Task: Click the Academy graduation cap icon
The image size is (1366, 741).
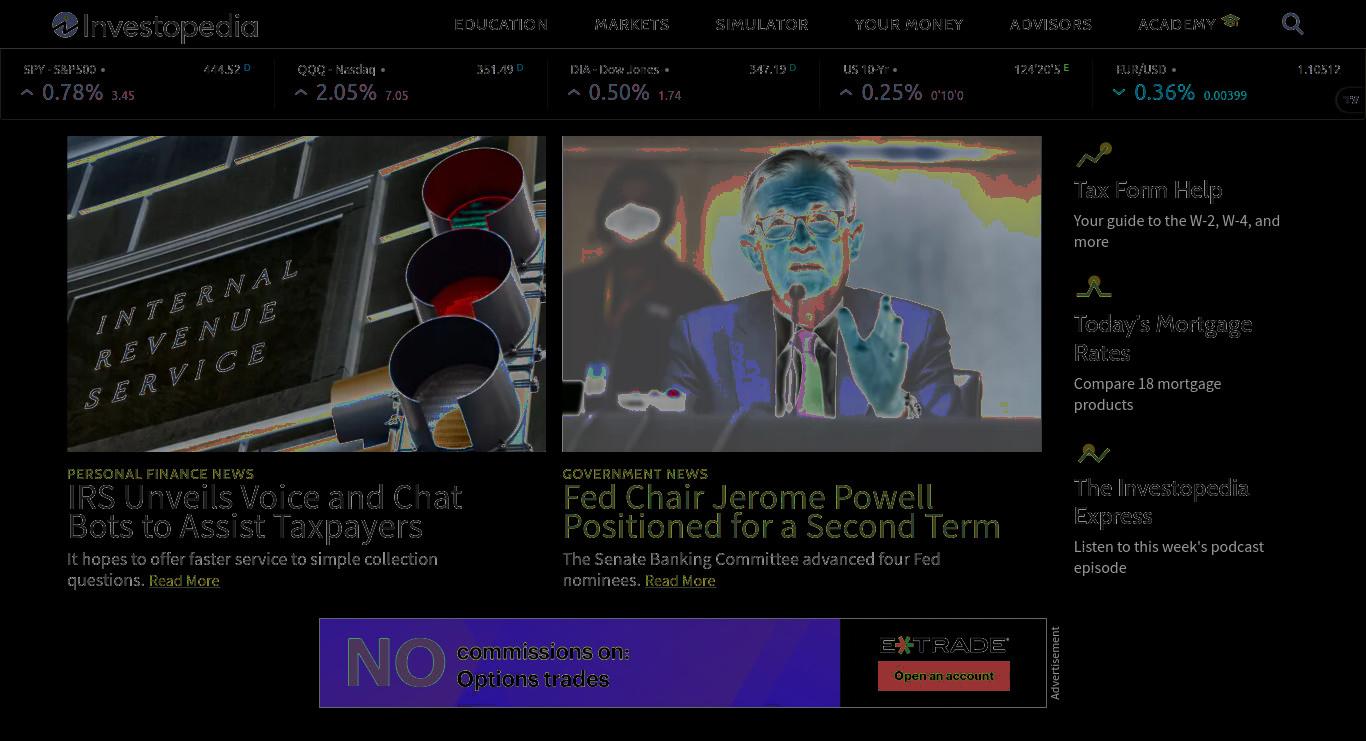Action: point(1230,21)
